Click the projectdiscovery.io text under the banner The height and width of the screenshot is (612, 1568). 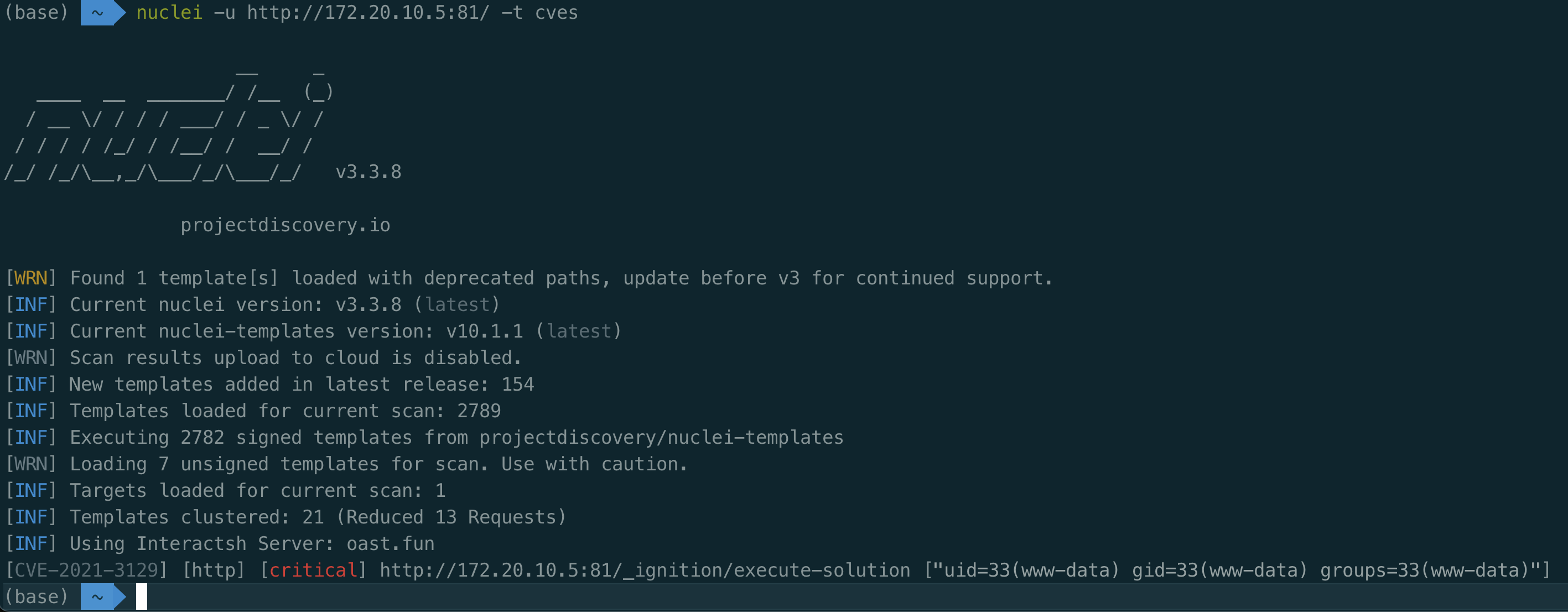point(285,225)
